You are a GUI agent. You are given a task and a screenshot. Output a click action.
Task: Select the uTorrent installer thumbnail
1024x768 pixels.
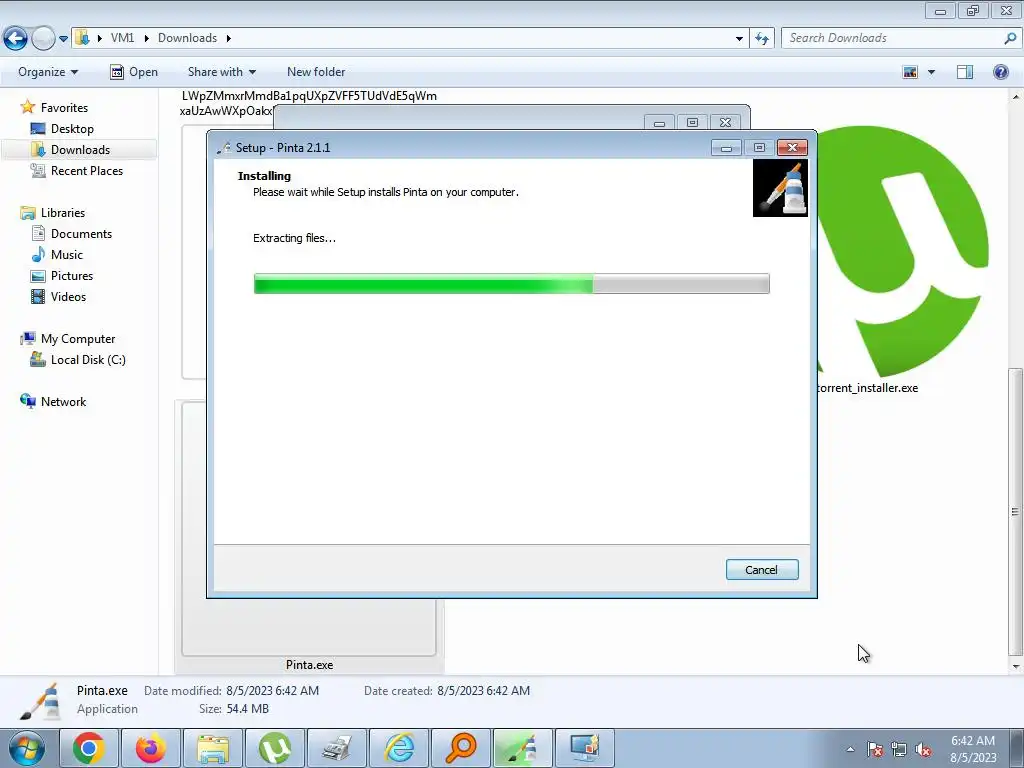click(903, 250)
